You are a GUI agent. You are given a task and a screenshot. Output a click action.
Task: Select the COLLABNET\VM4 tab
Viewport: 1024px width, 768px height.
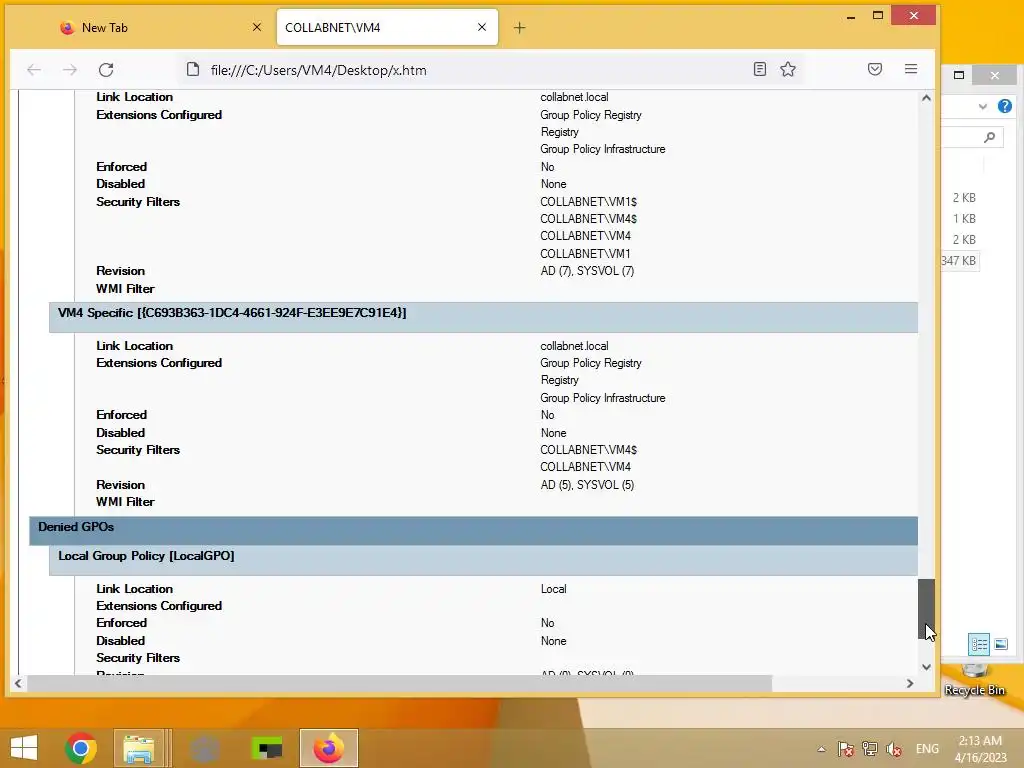click(x=387, y=27)
